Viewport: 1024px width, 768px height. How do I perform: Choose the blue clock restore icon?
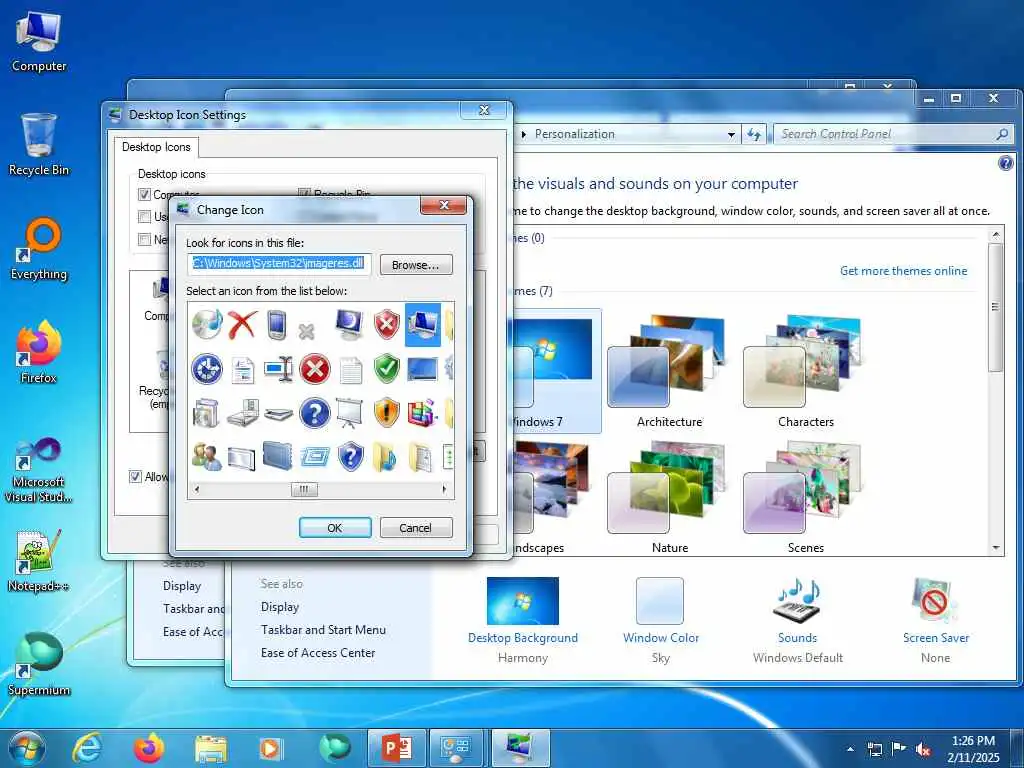tap(207, 369)
